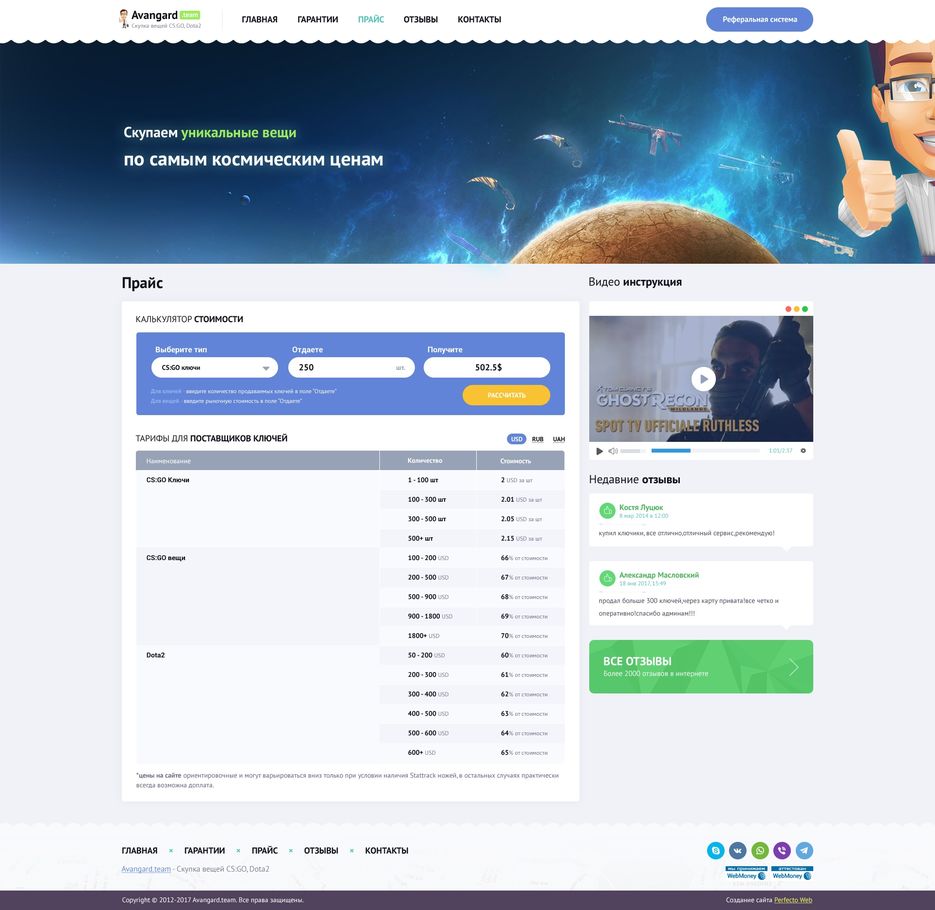Click the Avangard.team link in footer

coord(146,869)
